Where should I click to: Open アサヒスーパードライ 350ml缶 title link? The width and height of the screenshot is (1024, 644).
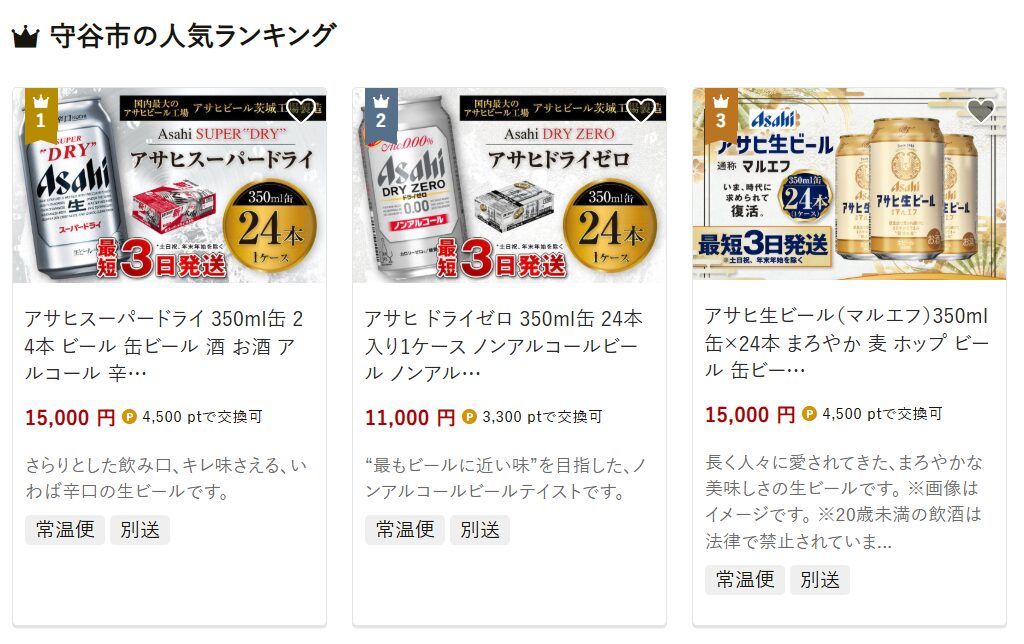tap(164, 346)
